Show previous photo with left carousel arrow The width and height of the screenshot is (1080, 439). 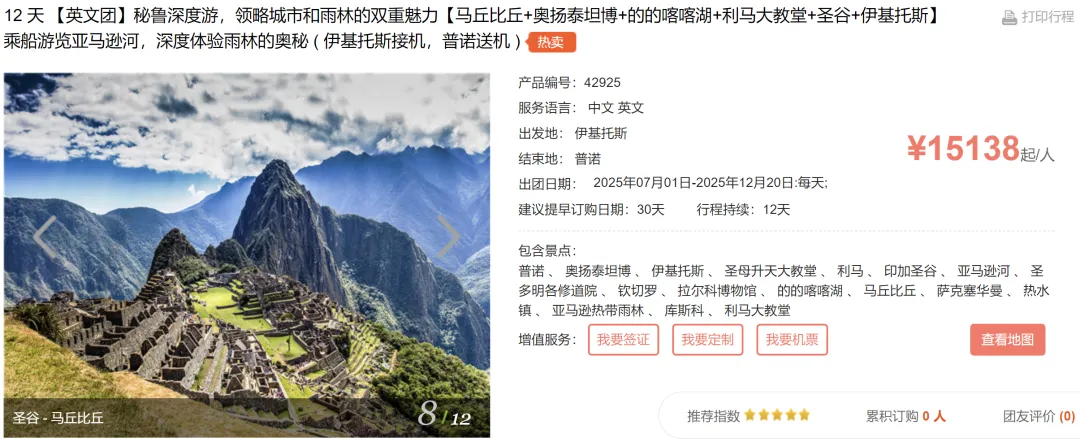click(x=45, y=237)
